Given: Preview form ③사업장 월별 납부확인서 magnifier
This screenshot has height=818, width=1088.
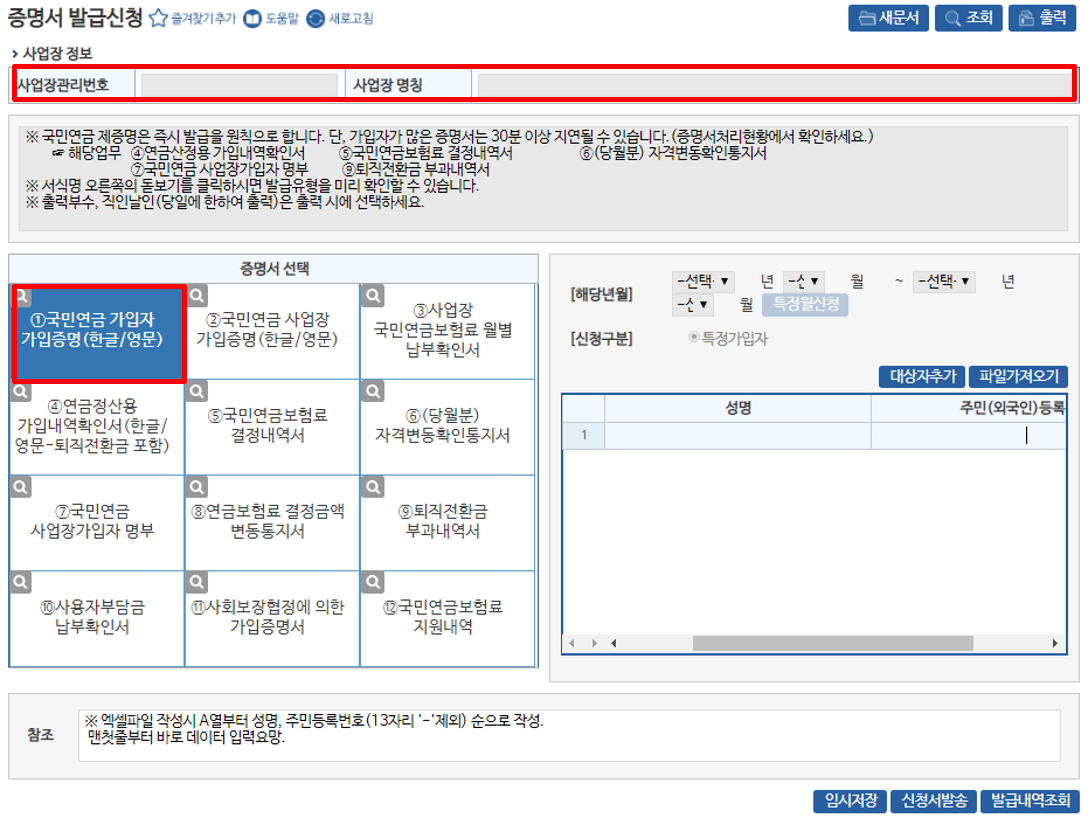Looking at the screenshot, I should click(x=373, y=296).
